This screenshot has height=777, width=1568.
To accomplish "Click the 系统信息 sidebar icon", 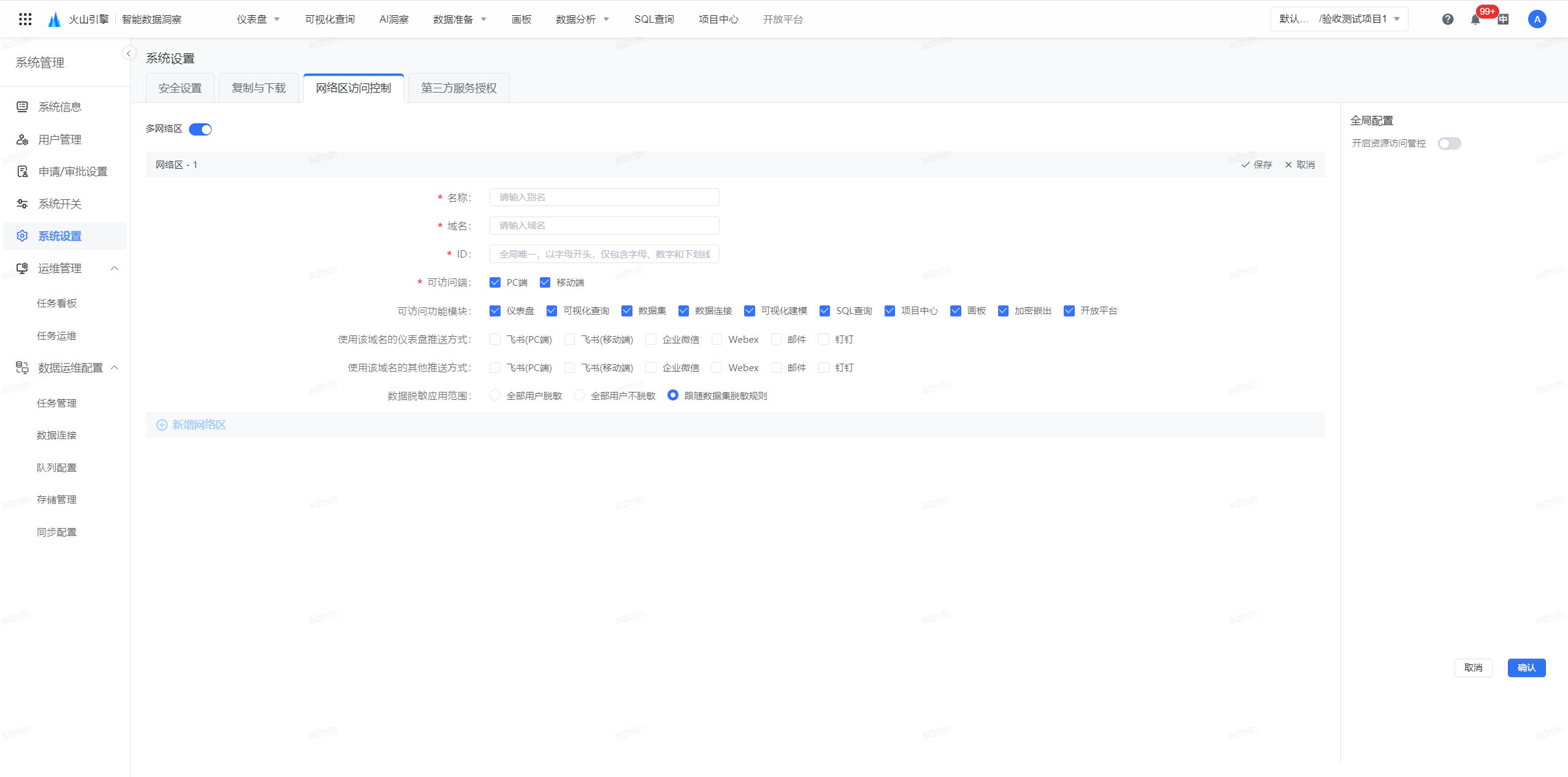I will 22,107.
